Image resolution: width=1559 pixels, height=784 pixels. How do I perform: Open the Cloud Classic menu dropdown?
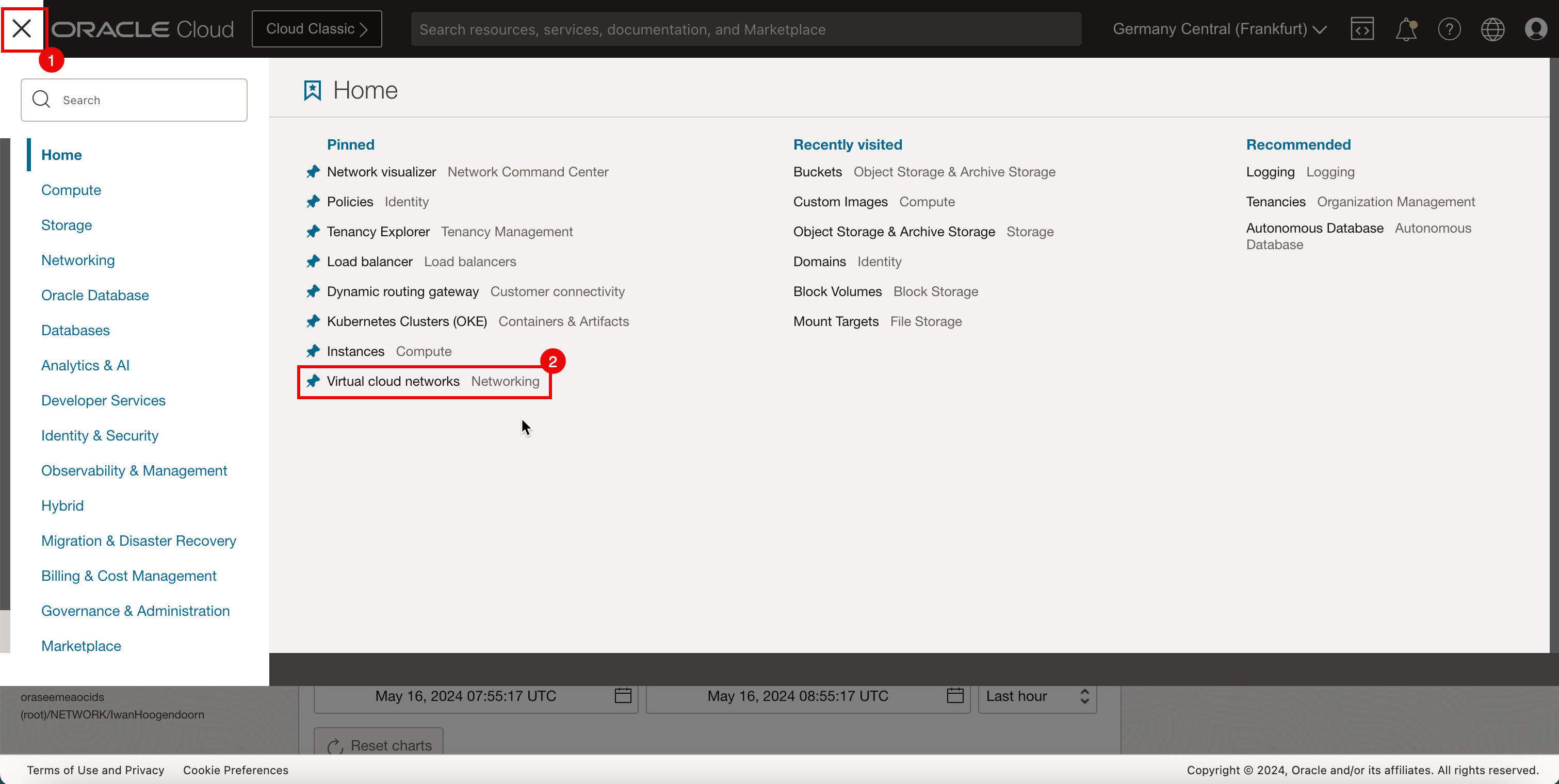pos(317,29)
